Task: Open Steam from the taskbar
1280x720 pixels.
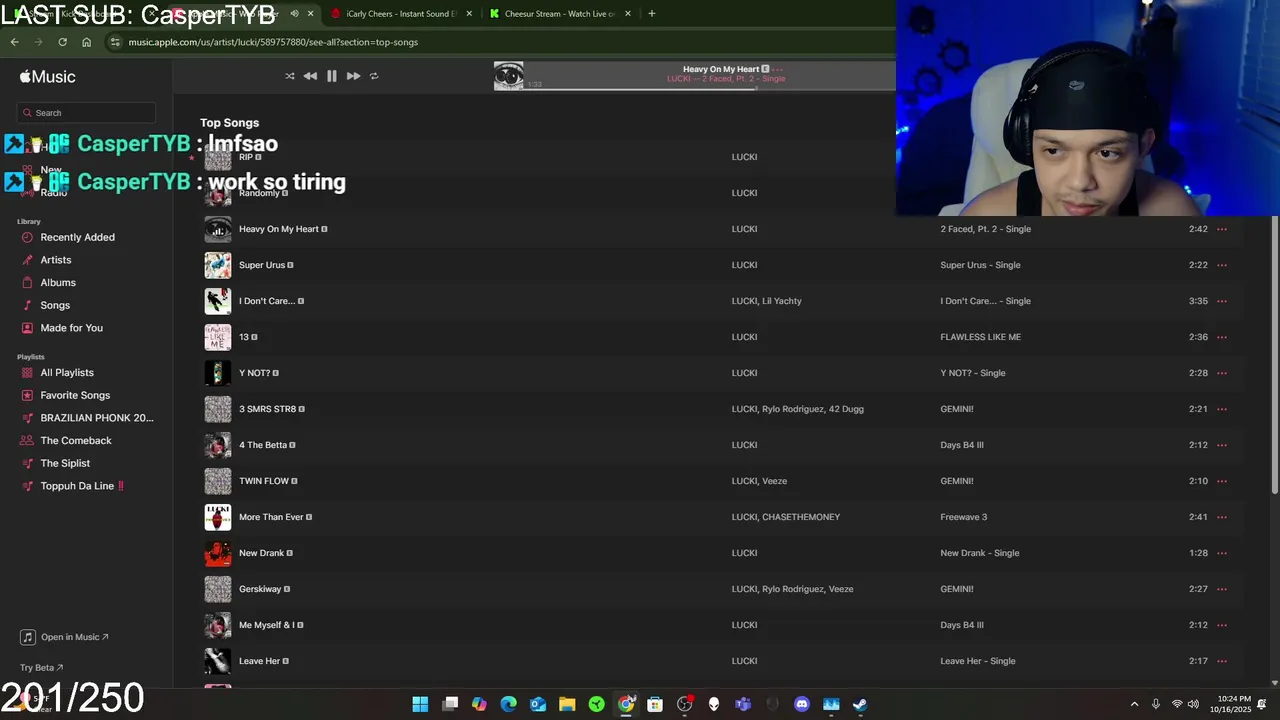Action: point(860,704)
